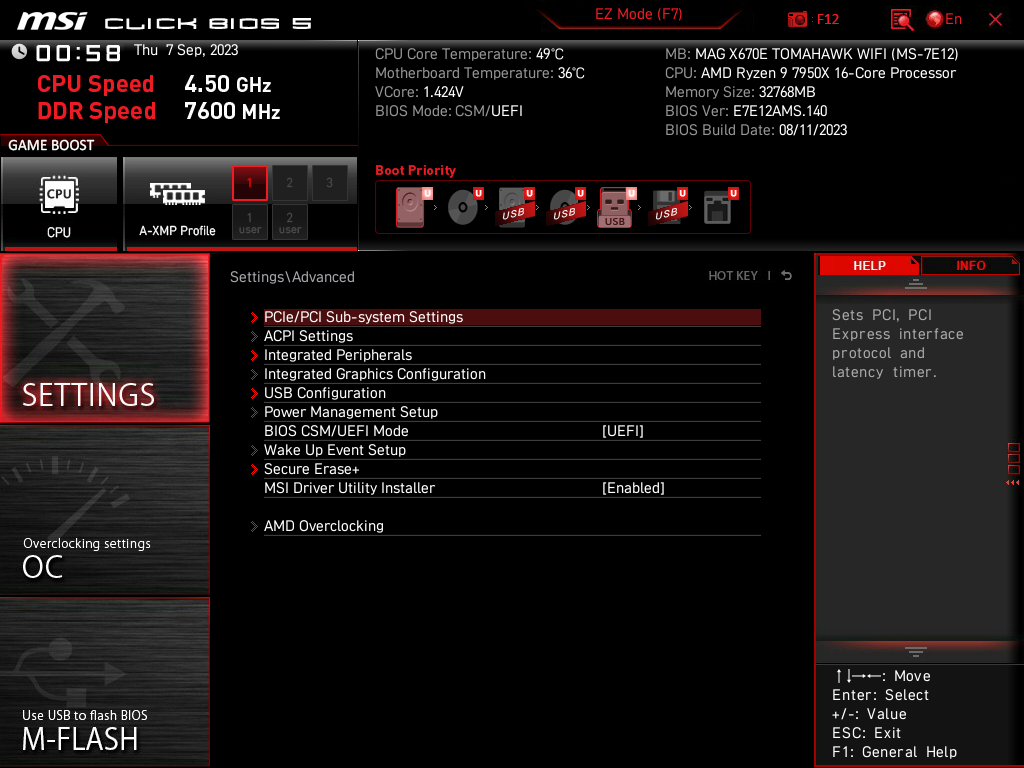Image resolution: width=1024 pixels, height=768 pixels.
Task: Change BIOS CSM/UEFI Mode [UEFI] value
Action: tap(622, 431)
